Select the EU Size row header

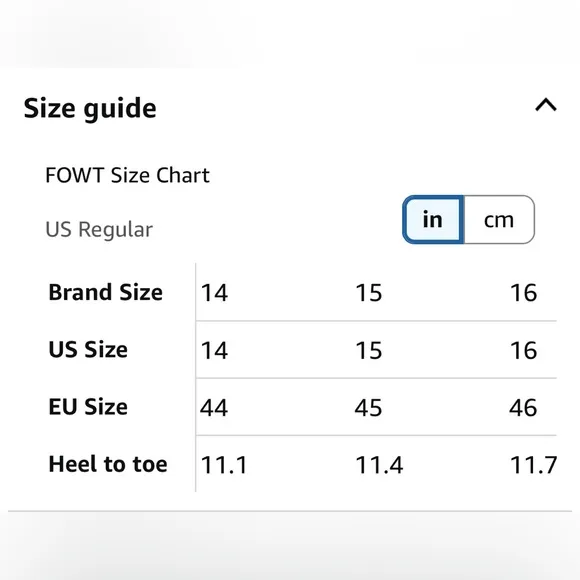pyautogui.click(x=88, y=407)
